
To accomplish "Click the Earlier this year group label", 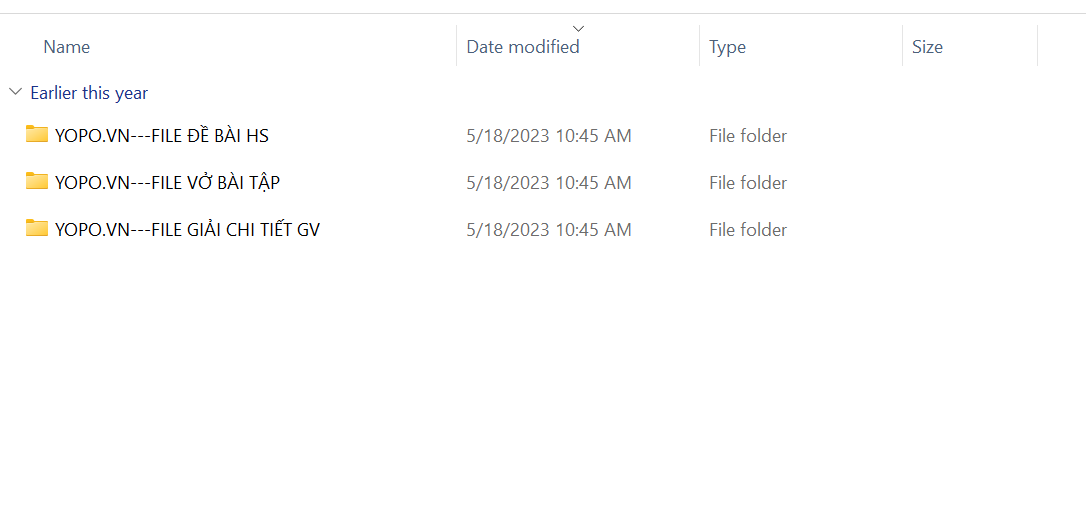I will tap(89, 93).
